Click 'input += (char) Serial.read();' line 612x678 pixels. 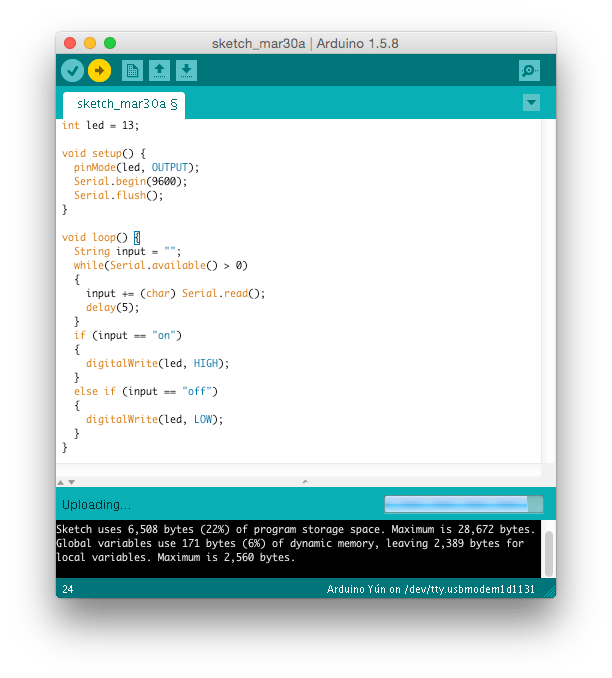pos(175,293)
